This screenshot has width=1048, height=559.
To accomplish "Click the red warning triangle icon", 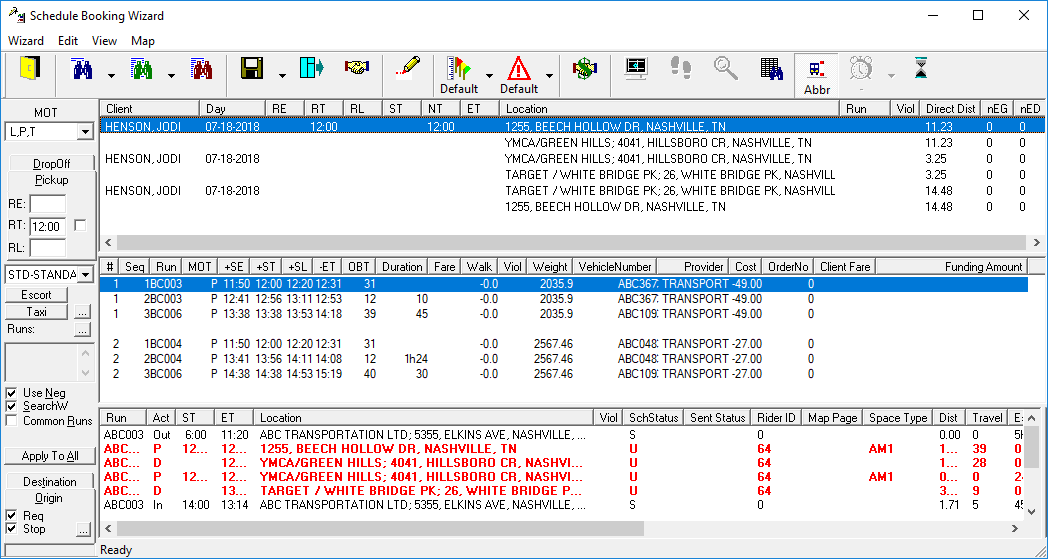I will coord(518,68).
